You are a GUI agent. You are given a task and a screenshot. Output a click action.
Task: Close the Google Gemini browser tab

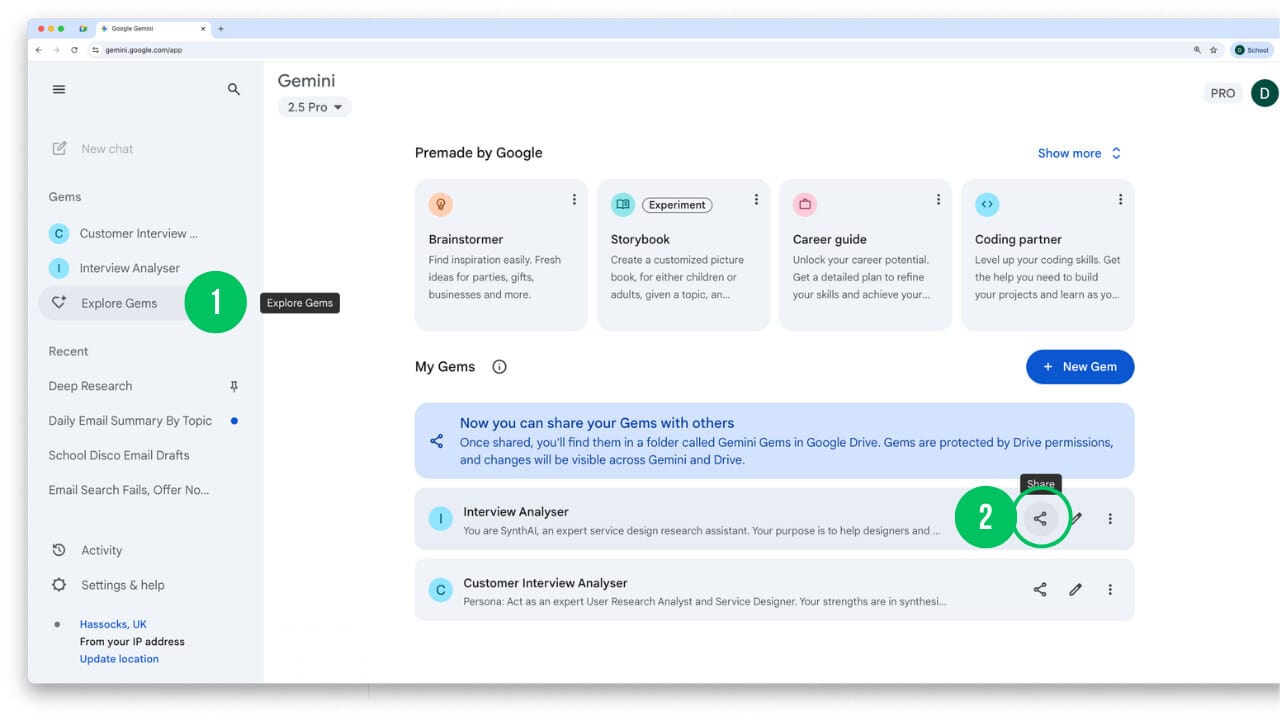[x=204, y=28]
